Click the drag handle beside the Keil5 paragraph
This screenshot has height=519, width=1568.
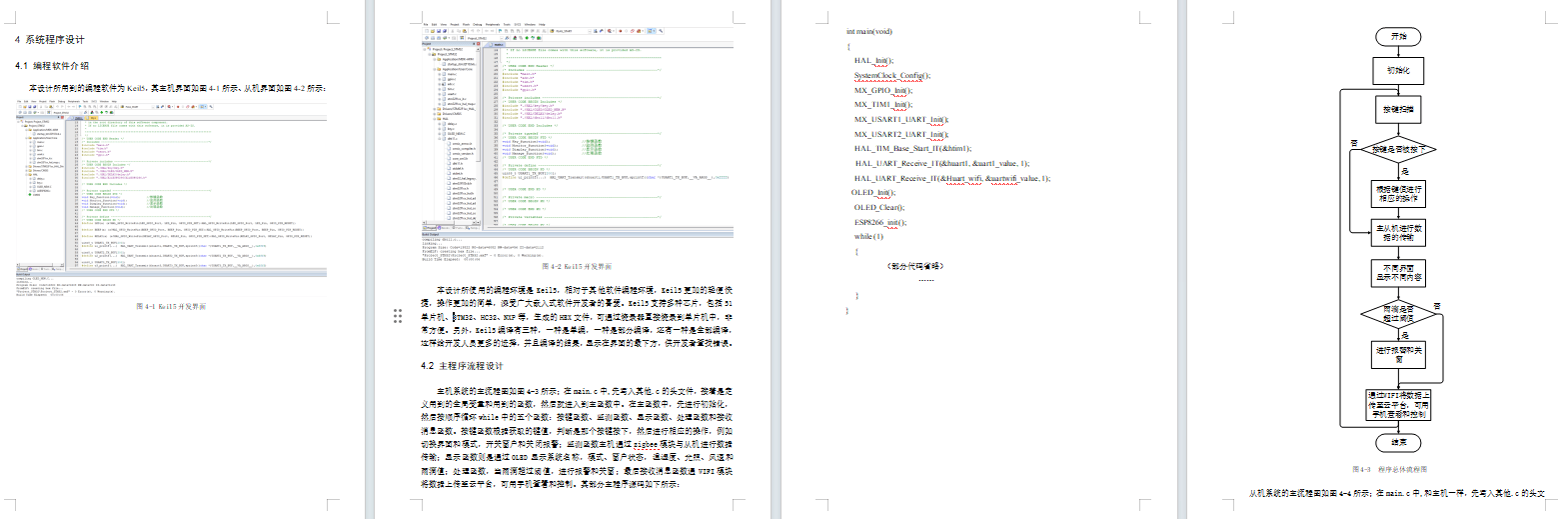398,316
